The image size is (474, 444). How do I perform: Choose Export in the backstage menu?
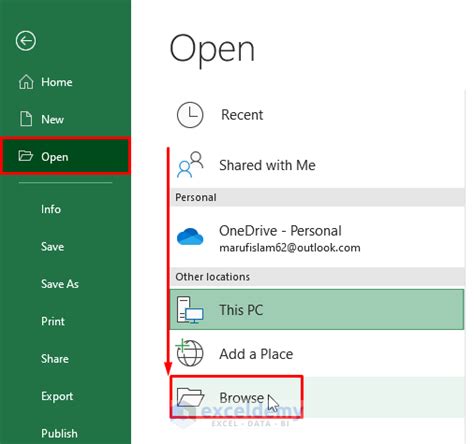[x=57, y=396]
